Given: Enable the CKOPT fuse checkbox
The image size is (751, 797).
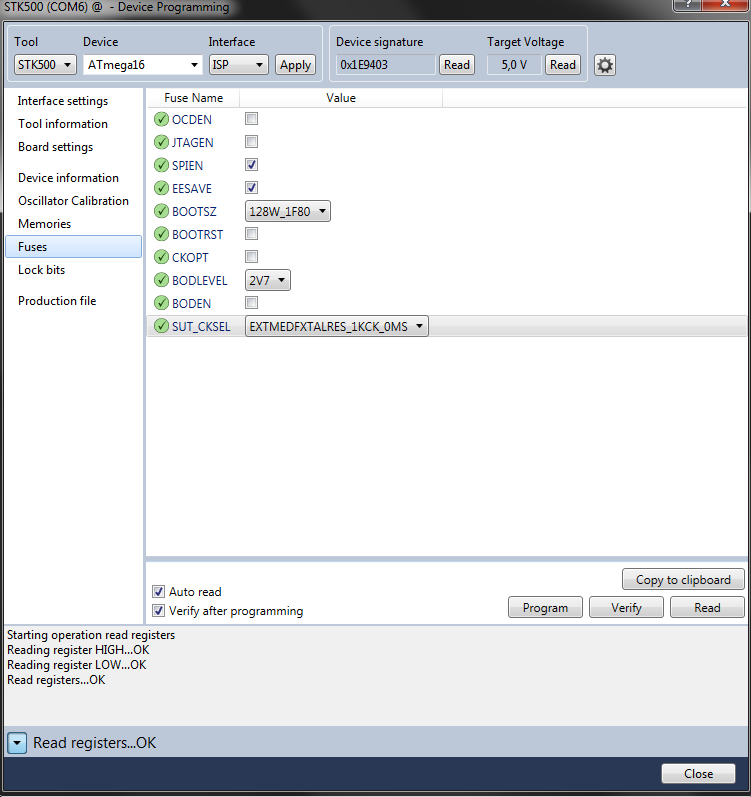Looking at the screenshot, I should pyautogui.click(x=252, y=256).
